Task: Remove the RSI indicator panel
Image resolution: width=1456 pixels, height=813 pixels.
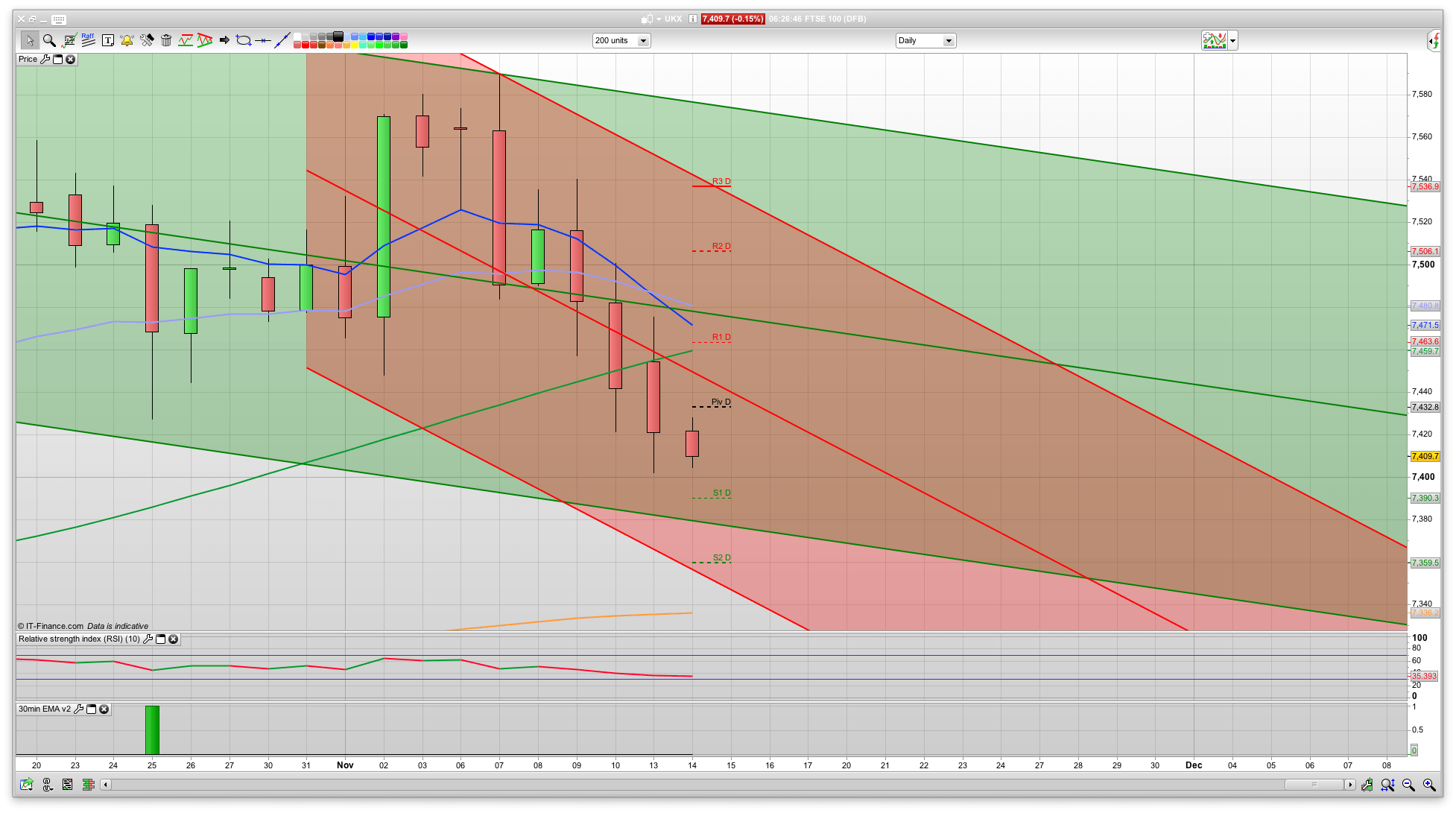Action: (173, 639)
